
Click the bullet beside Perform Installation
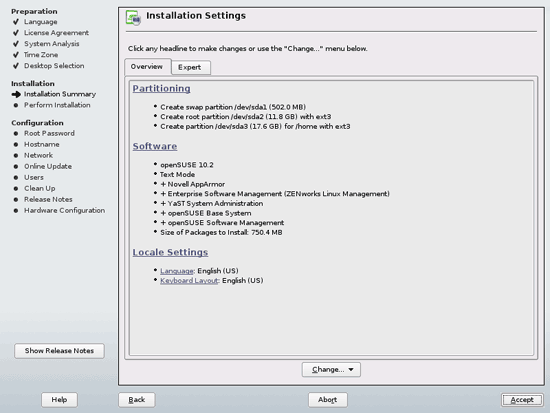(16, 105)
